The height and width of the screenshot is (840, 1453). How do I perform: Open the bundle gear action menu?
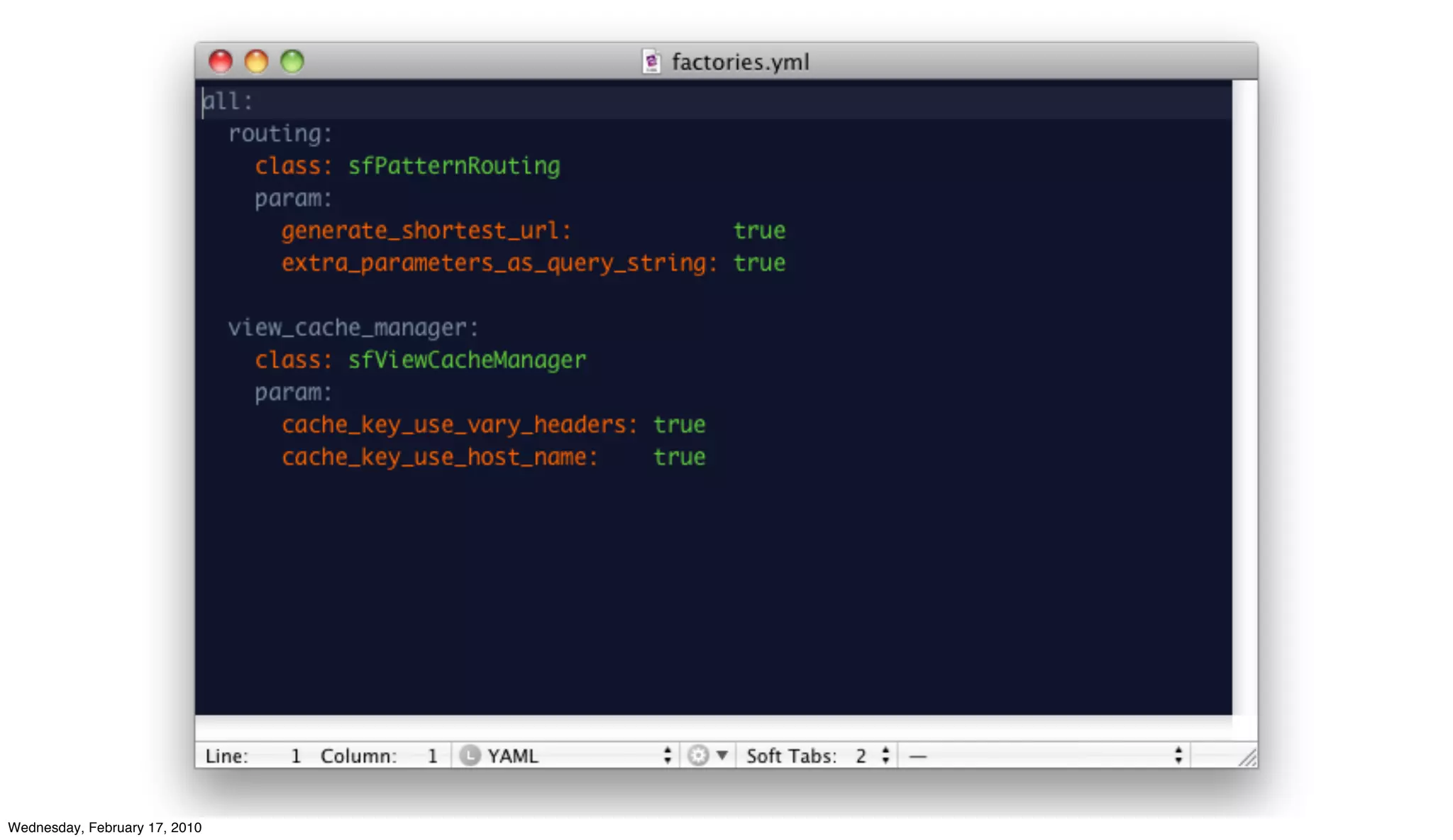[x=699, y=756]
